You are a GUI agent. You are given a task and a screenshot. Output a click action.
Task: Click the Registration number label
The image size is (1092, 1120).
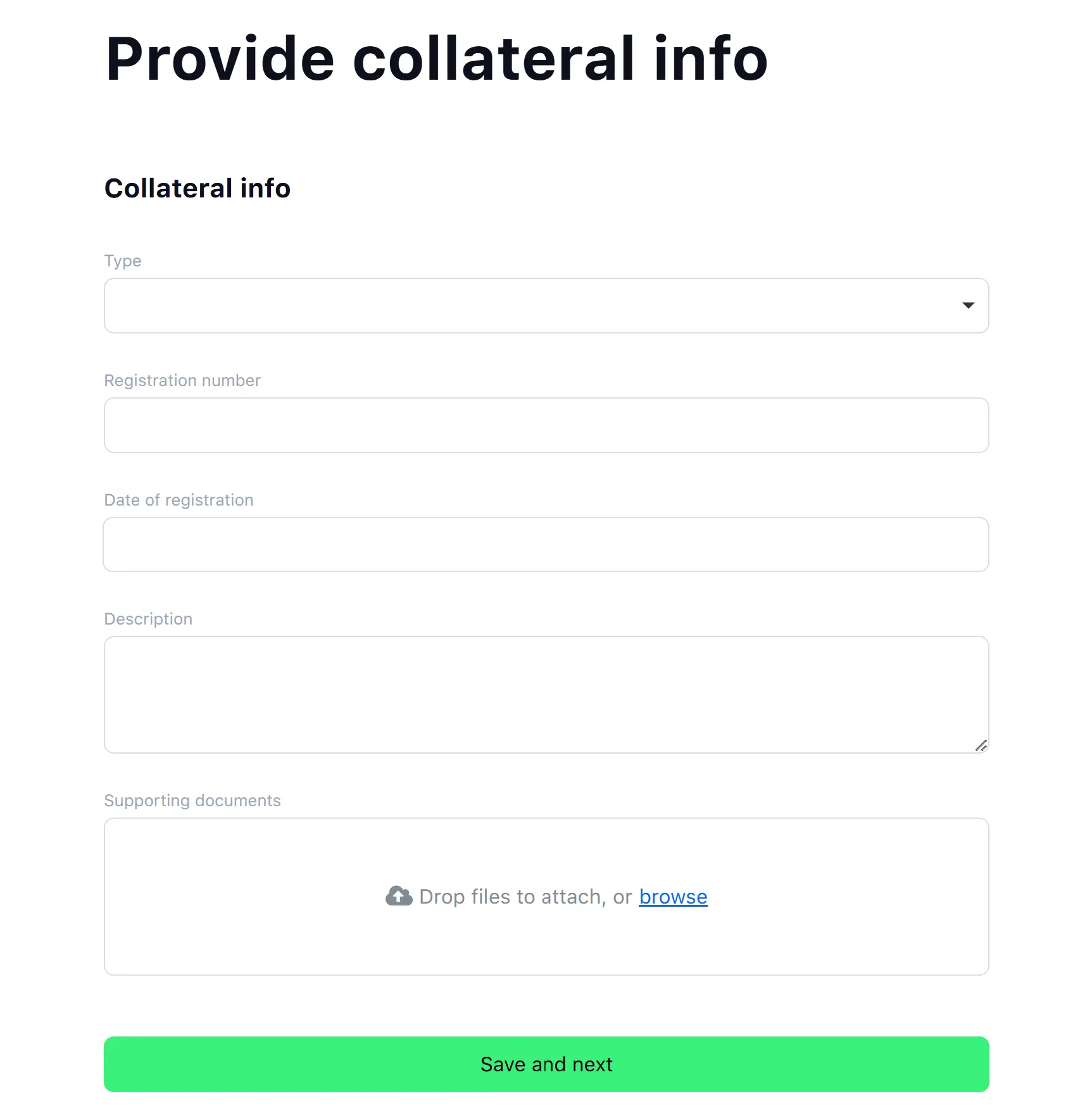coord(182,380)
